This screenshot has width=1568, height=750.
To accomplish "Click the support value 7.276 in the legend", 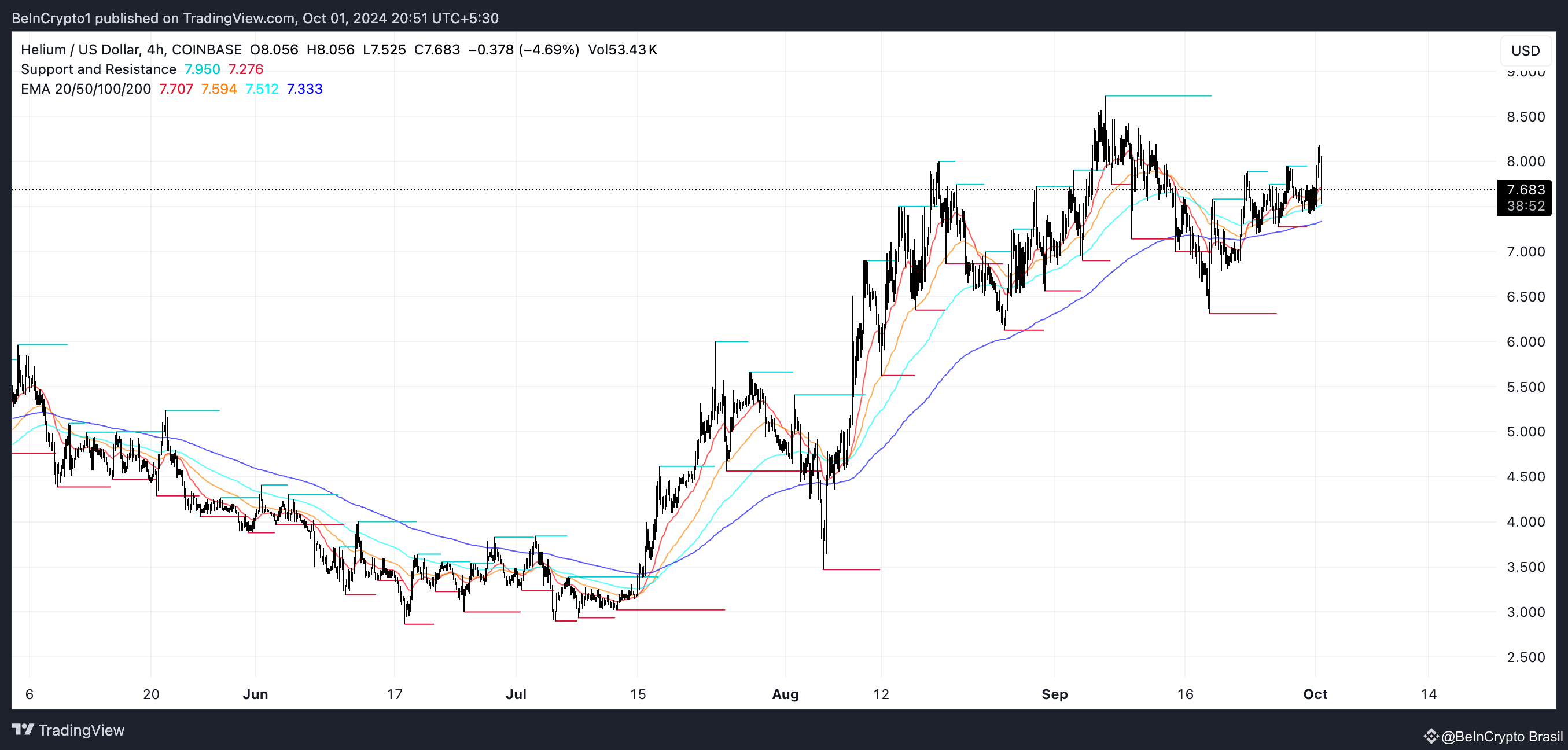I will click(246, 69).
